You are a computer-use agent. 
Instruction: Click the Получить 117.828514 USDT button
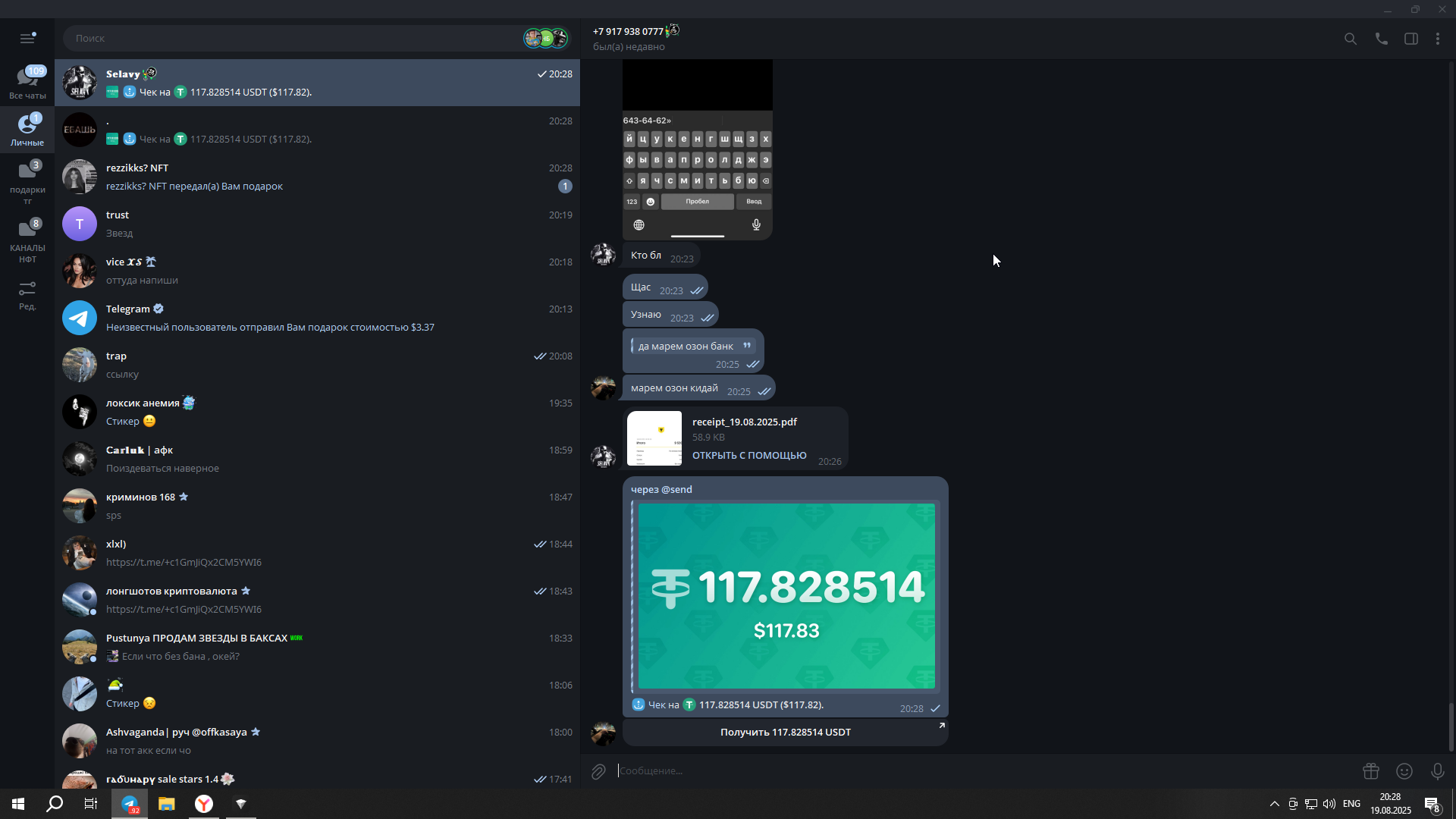click(x=785, y=733)
